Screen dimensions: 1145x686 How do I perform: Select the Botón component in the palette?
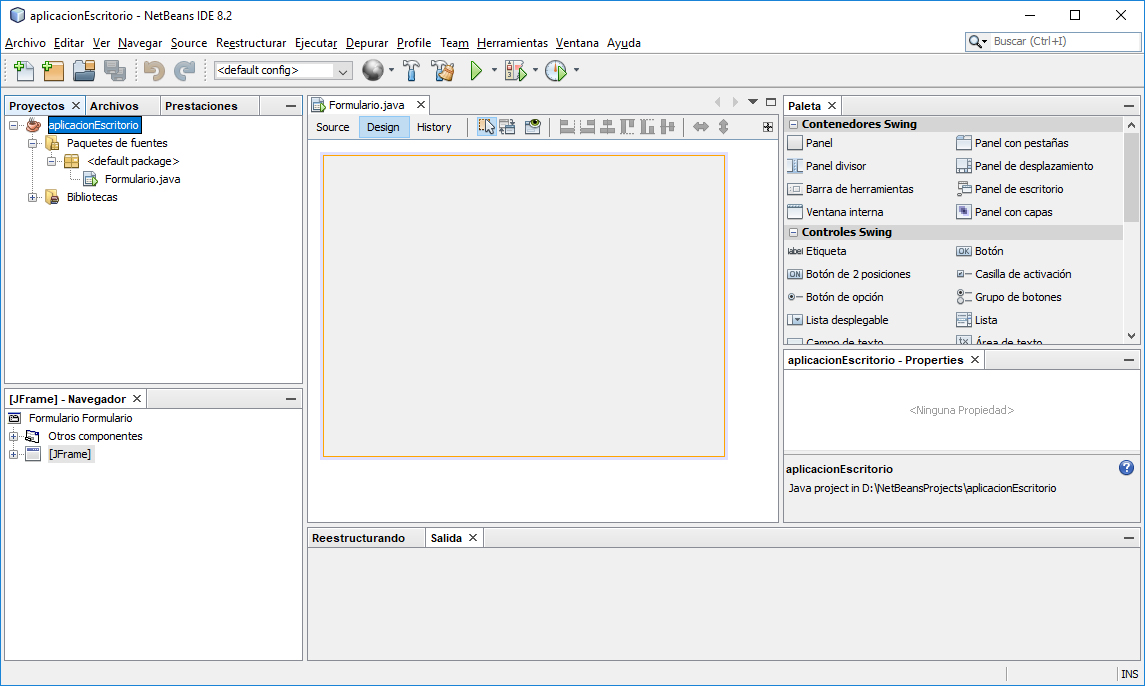pyautogui.click(x=979, y=251)
